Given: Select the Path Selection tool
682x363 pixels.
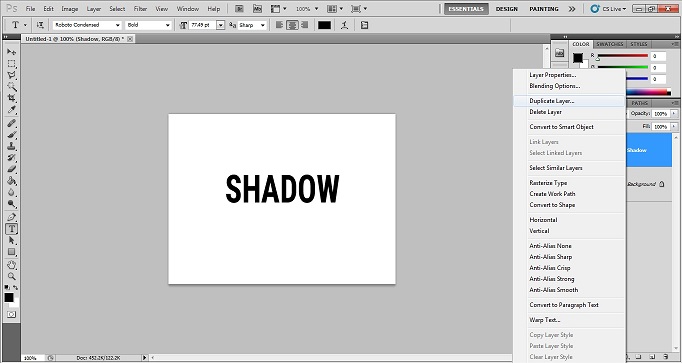Looking at the screenshot, I should (x=11, y=240).
